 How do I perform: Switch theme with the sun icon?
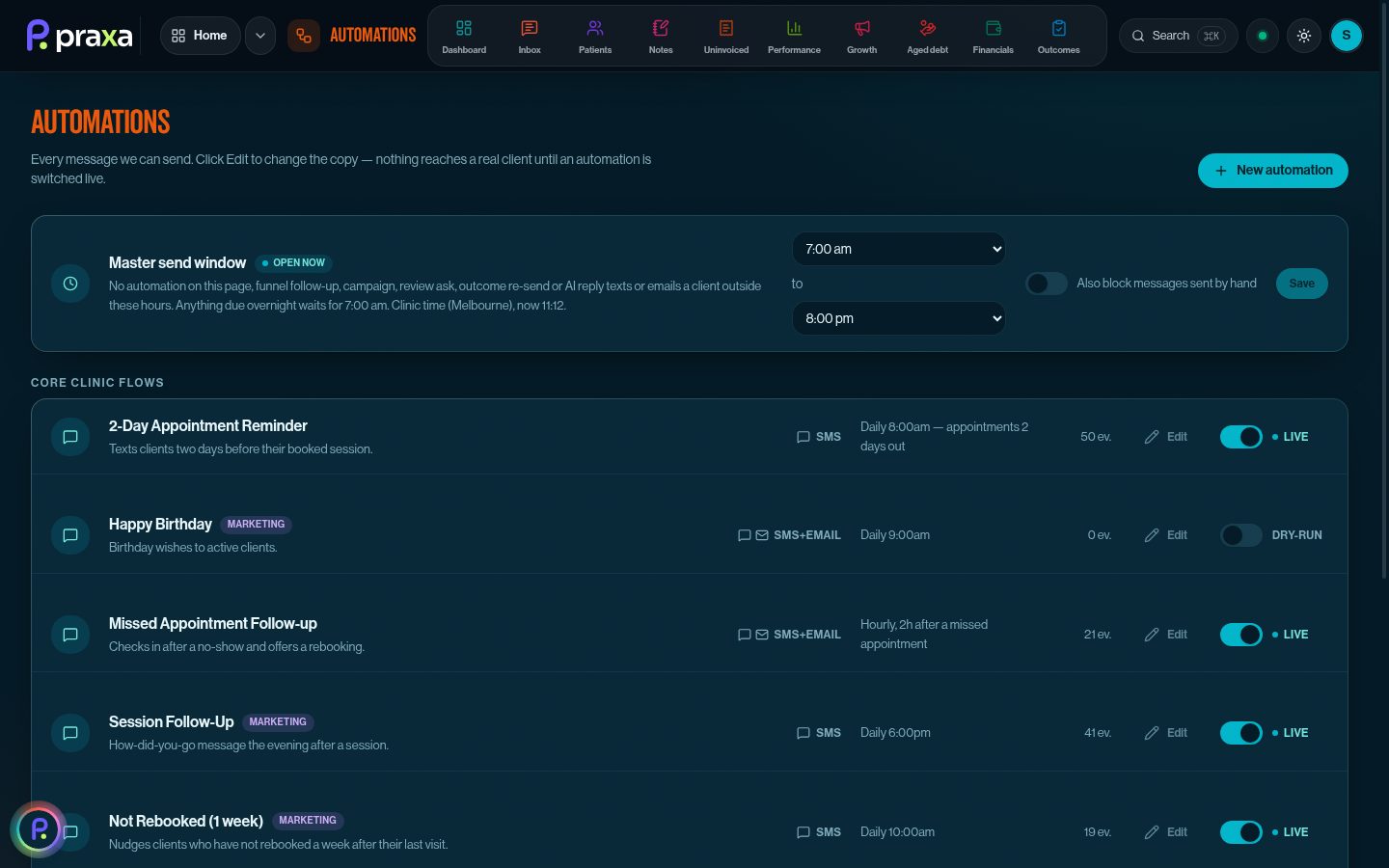(1304, 36)
